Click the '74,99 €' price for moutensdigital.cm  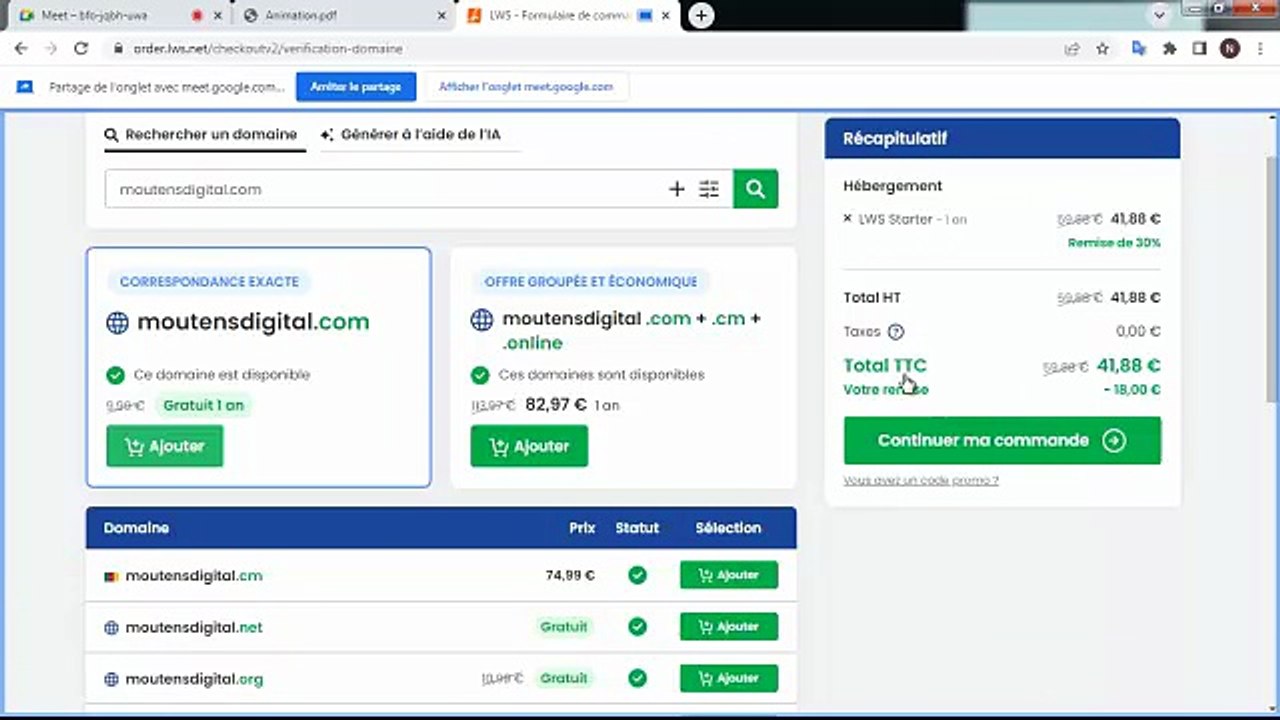click(x=570, y=576)
